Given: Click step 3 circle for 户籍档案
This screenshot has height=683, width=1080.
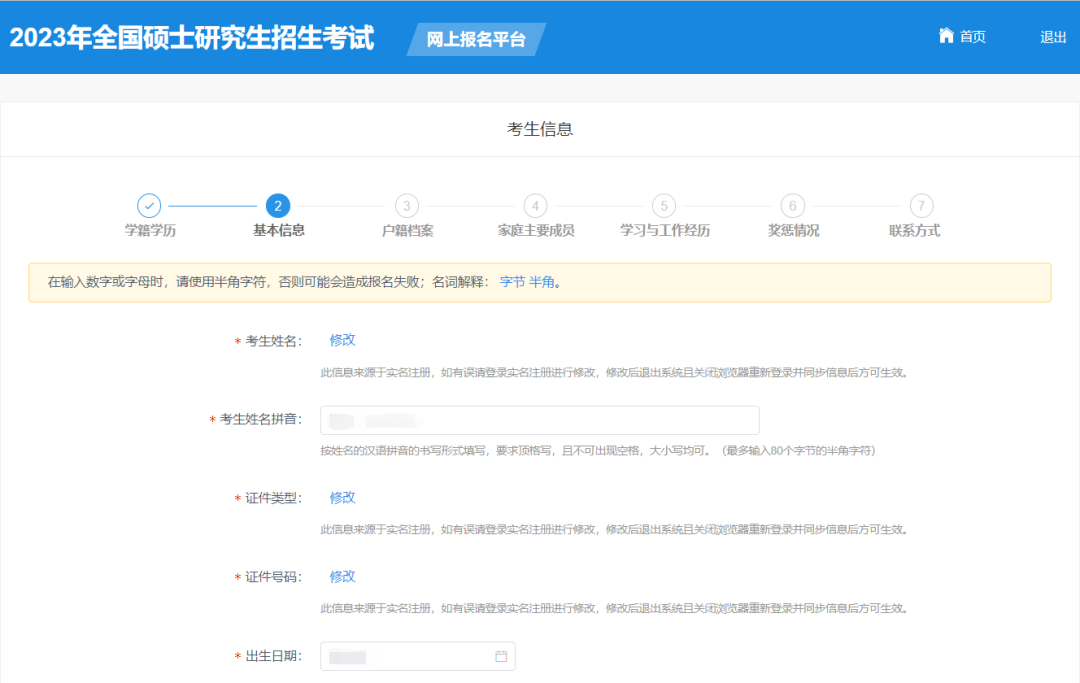Looking at the screenshot, I should click(406, 205).
